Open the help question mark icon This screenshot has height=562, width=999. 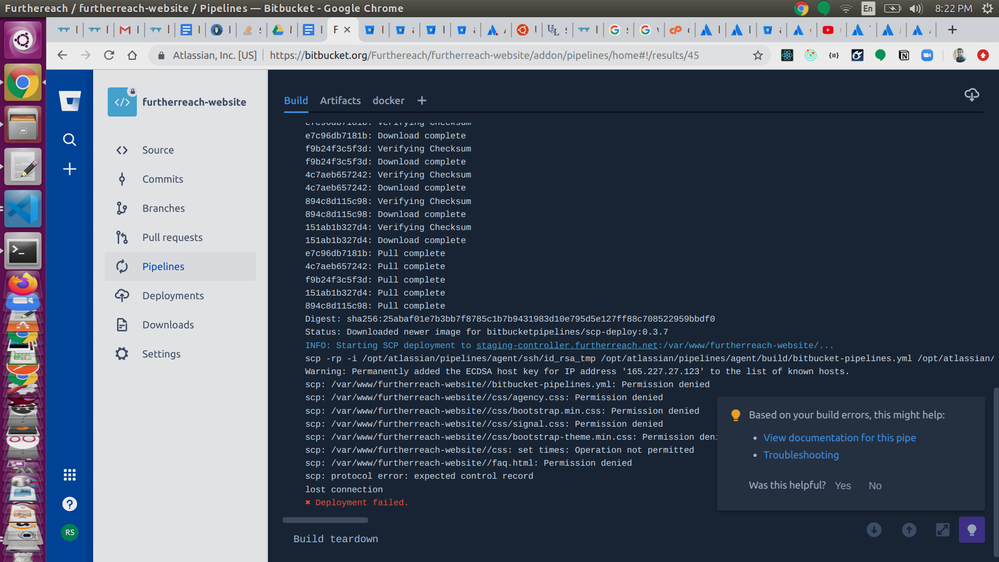pos(69,504)
